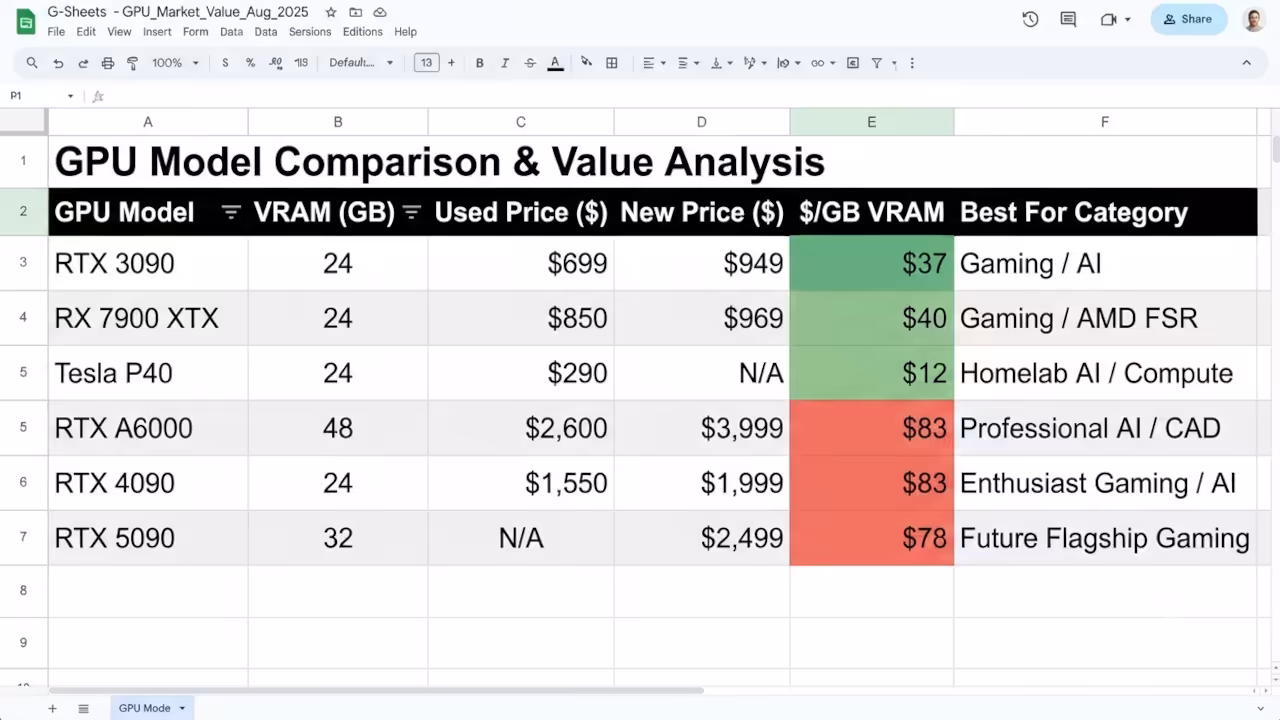Add a new sheet with plus button

tap(53, 708)
